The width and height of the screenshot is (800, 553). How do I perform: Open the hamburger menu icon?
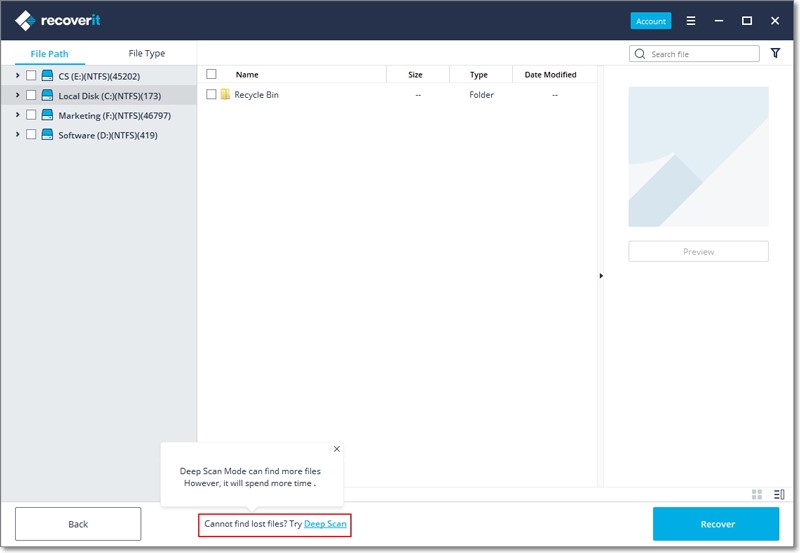click(x=690, y=20)
